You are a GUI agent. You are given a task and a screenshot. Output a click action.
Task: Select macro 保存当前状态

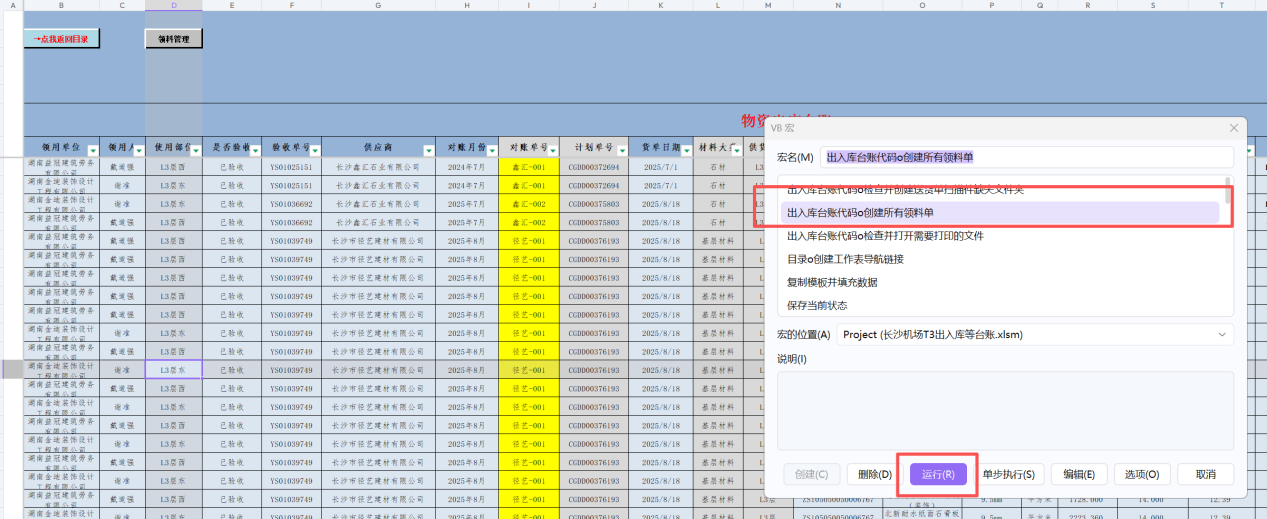(x=999, y=305)
